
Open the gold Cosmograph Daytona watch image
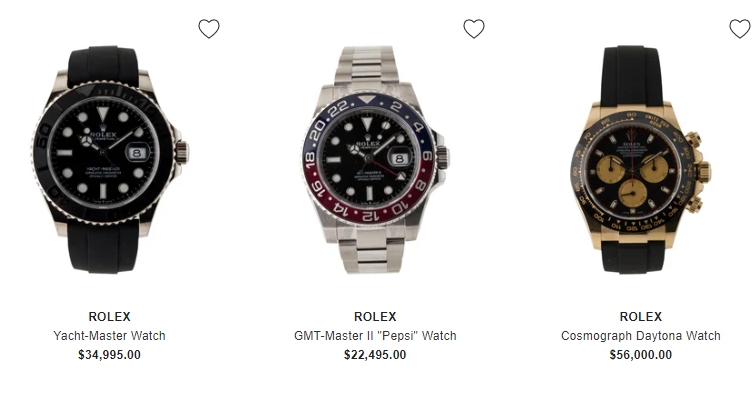point(639,160)
